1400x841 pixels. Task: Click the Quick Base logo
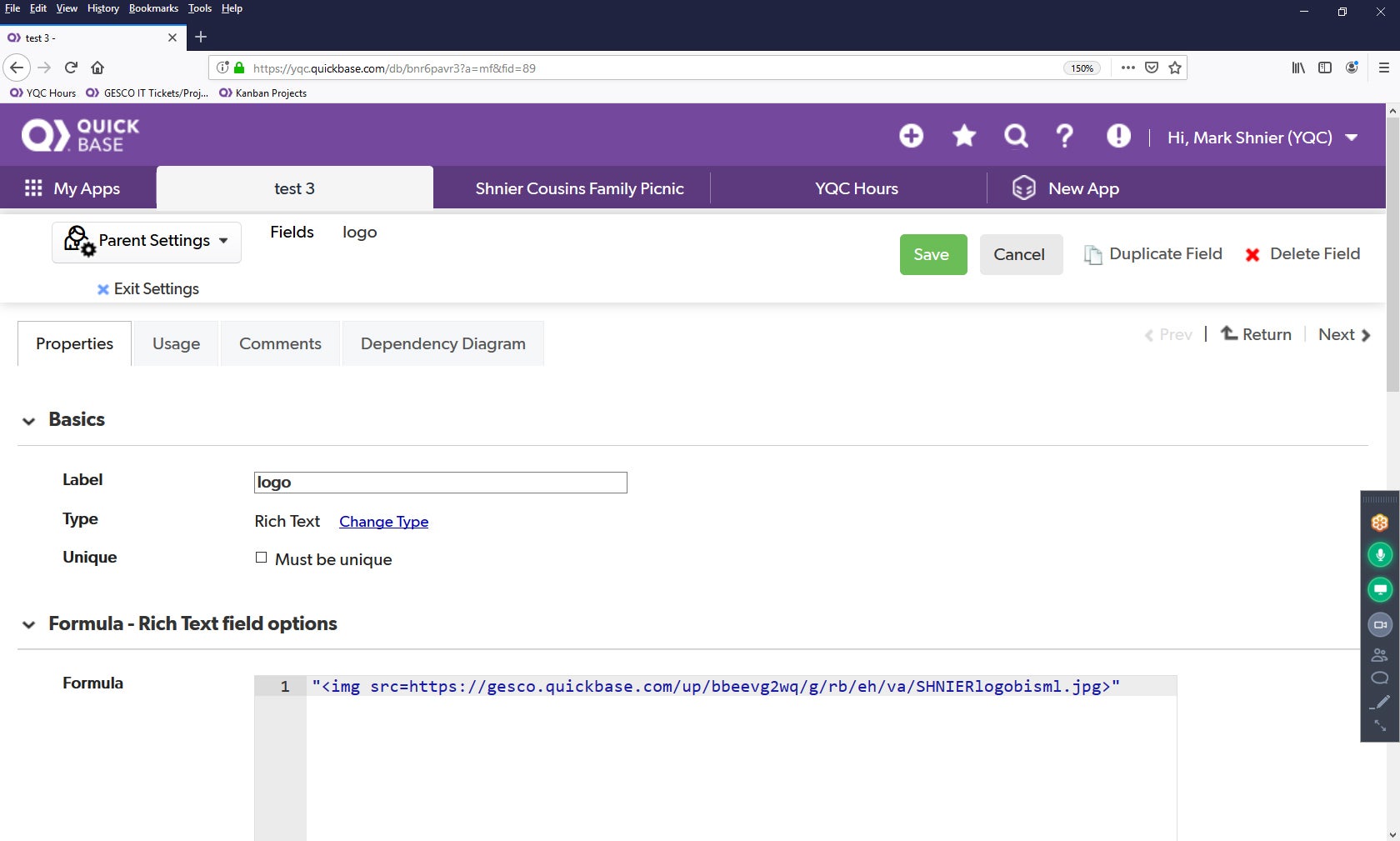[81, 135]
